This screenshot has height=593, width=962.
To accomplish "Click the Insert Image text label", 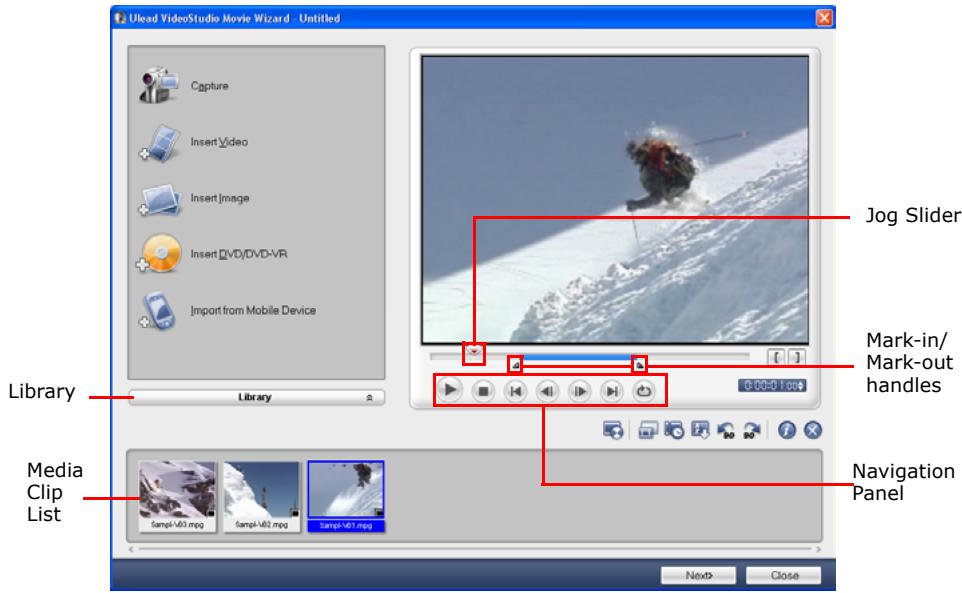I will pyautogui.click(x=220, y=198).
